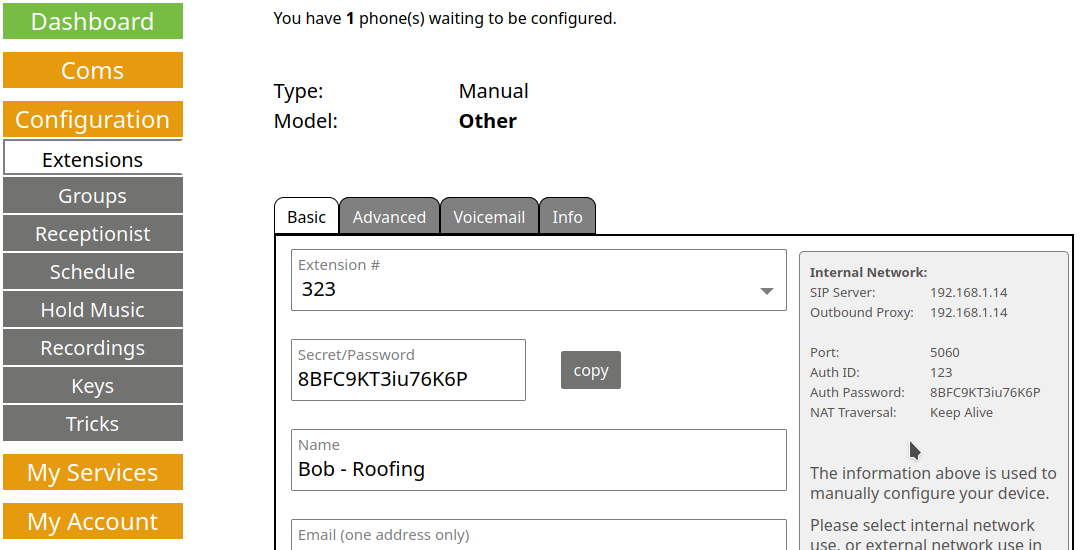This screenshot has width=1087, height=550.
Task: Navigate to Receptionist settings
Action: pyautogui.click(x=92, y=234)
